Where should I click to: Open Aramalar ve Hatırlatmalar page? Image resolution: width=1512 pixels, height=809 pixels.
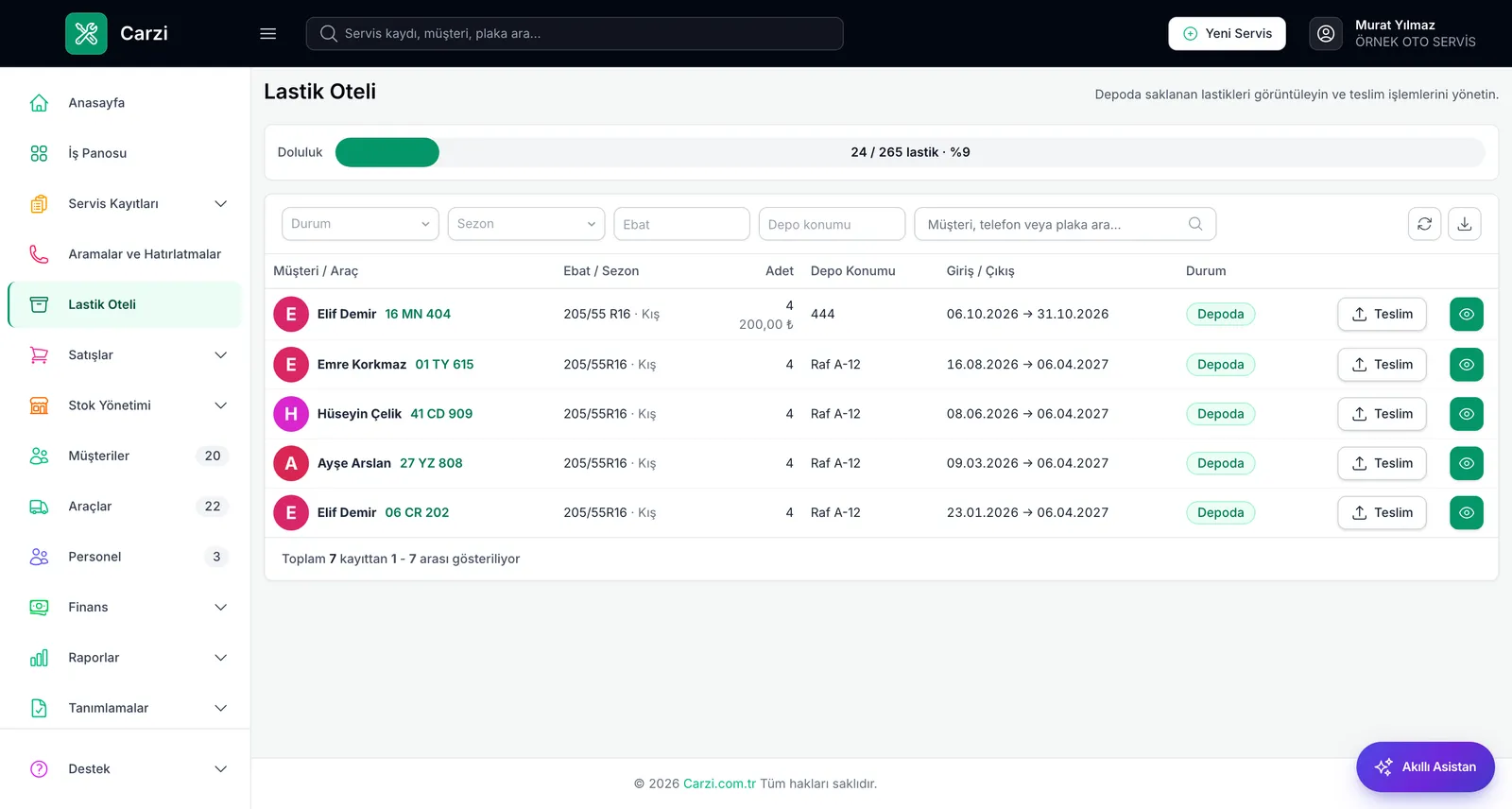(125, 254)
